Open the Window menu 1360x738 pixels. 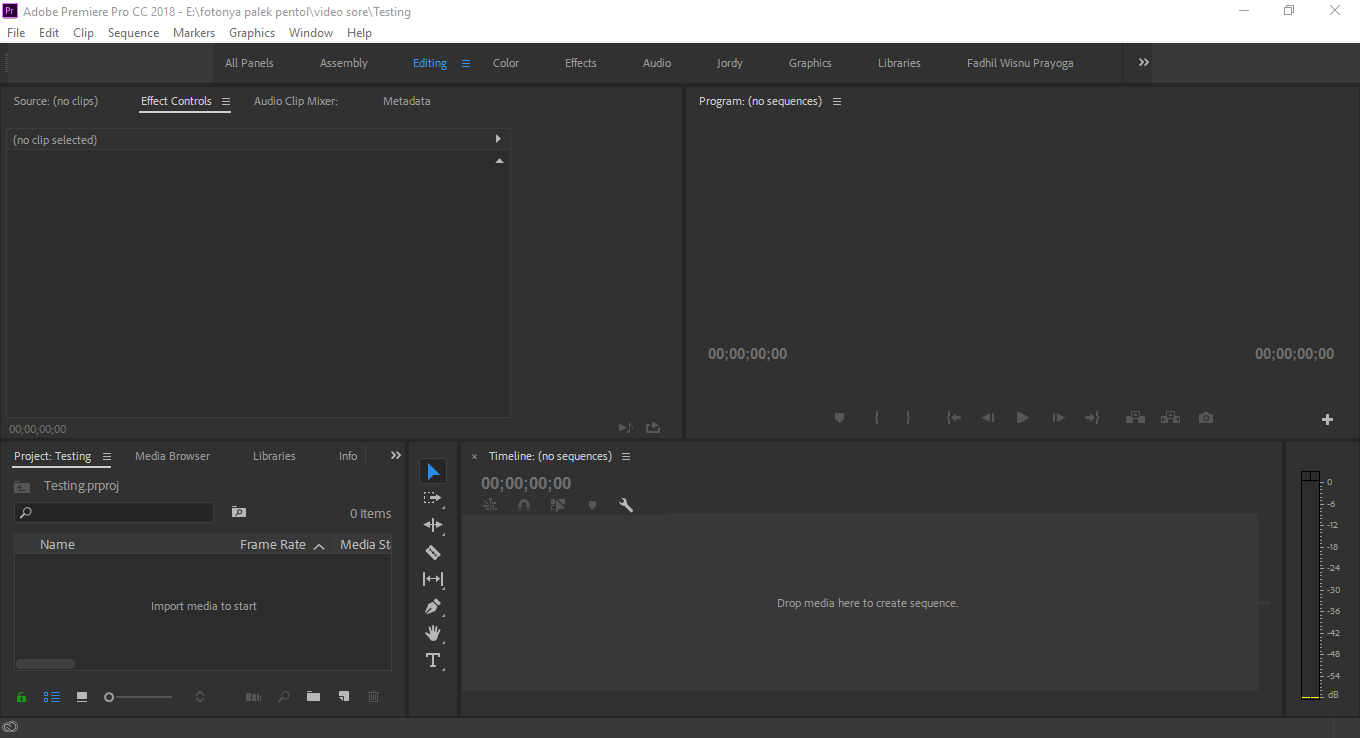[x=311, y=33]
